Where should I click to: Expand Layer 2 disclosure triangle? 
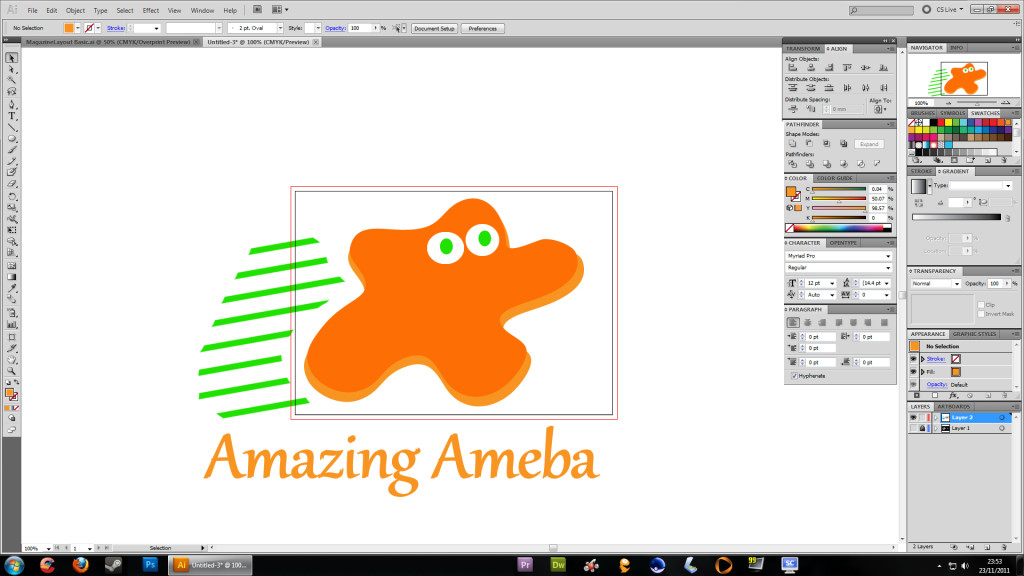936,417
